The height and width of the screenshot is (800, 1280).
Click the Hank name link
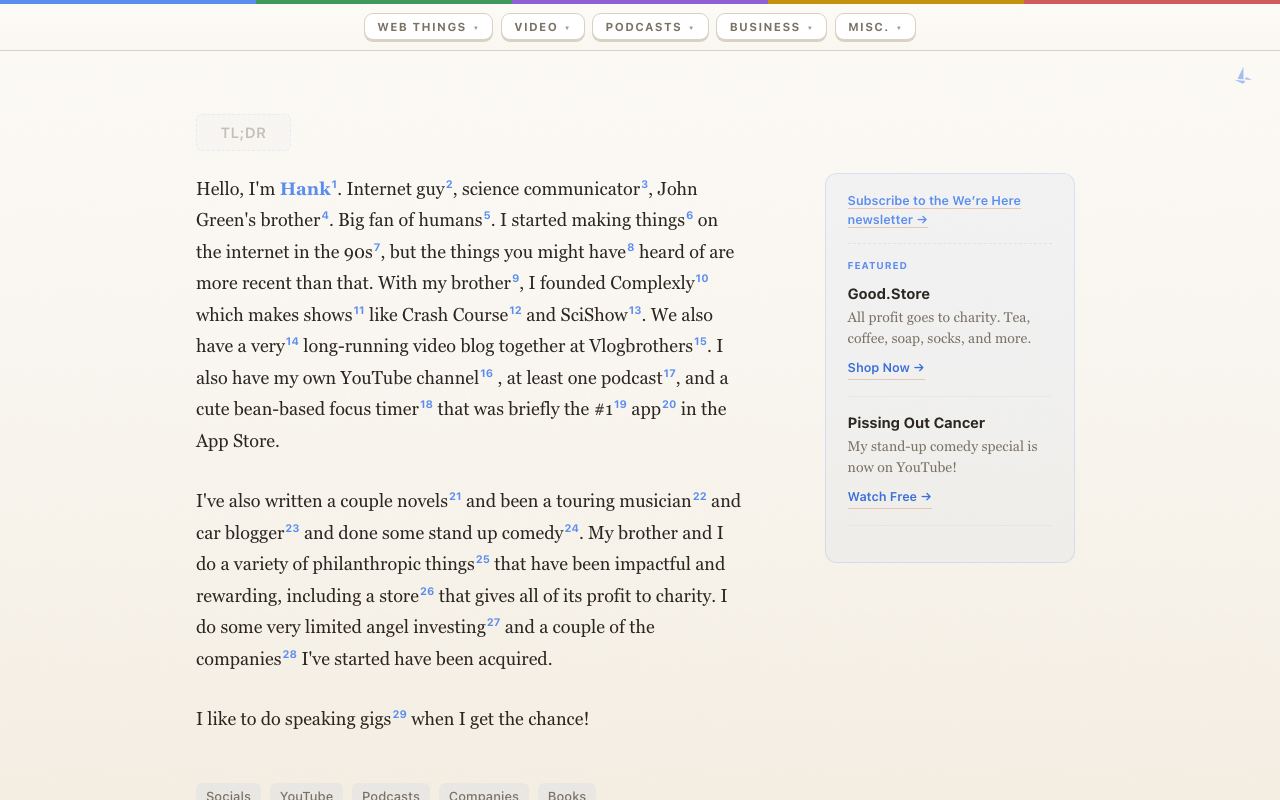point(305,189)
